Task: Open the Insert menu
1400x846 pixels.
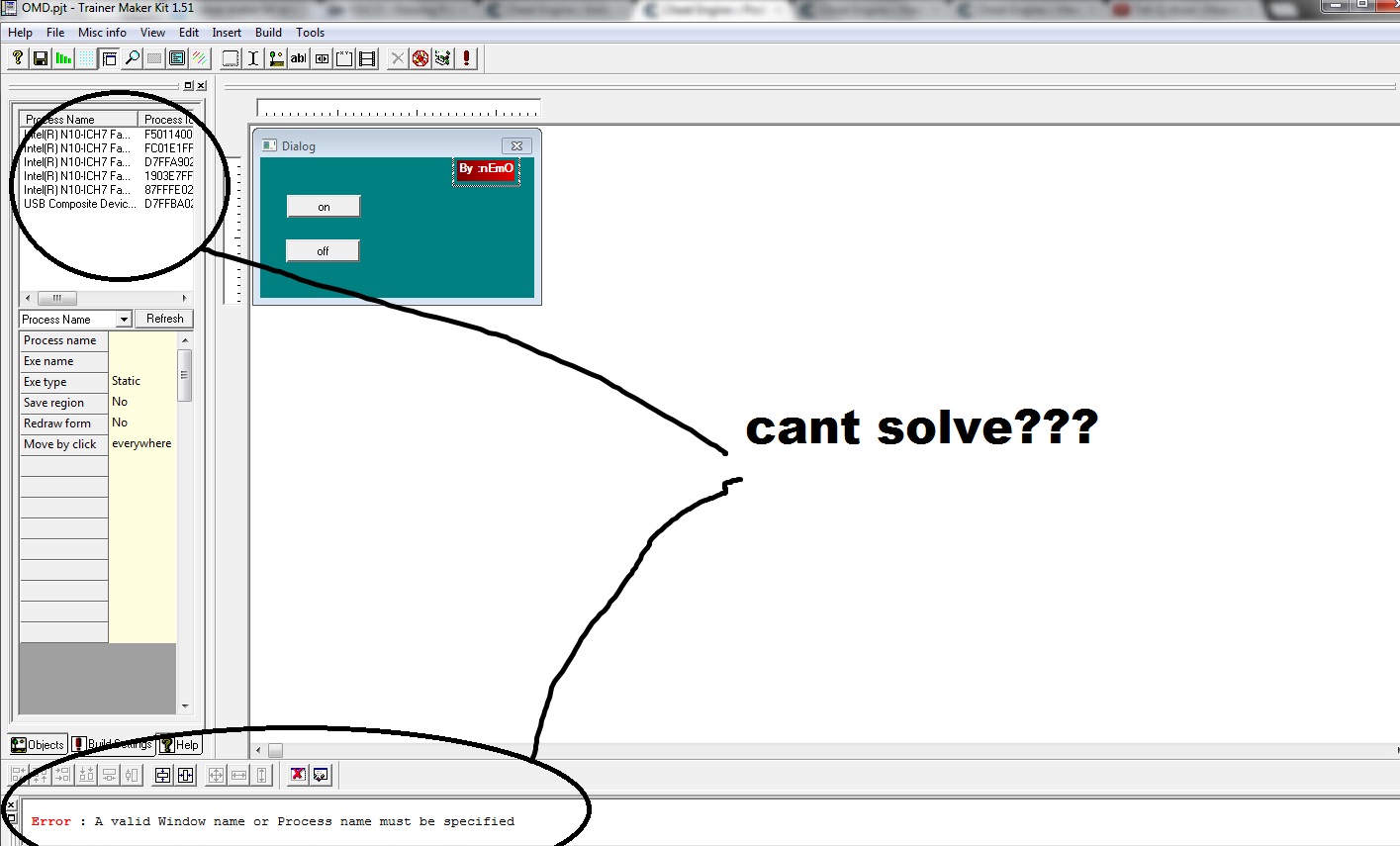Action: pyautogui.click(x=227, y=32)
